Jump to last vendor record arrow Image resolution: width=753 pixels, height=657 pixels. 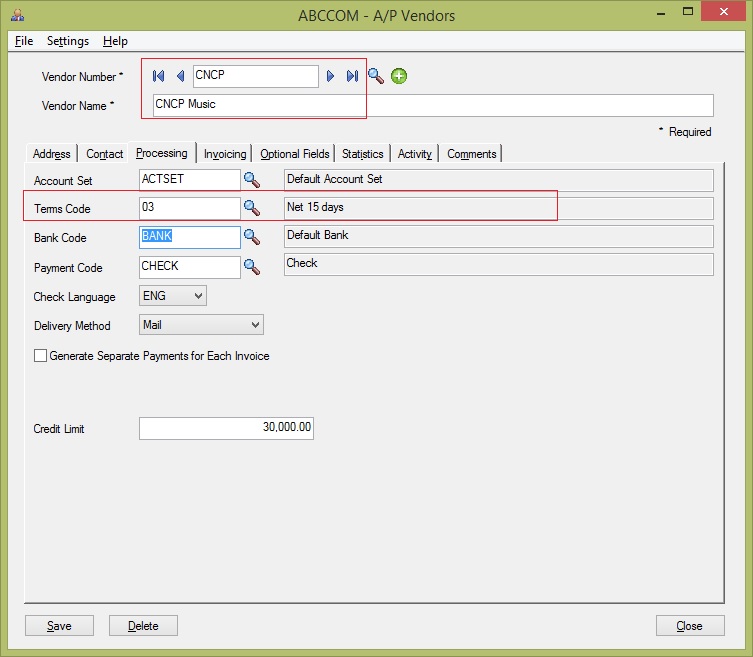point(352,76)
